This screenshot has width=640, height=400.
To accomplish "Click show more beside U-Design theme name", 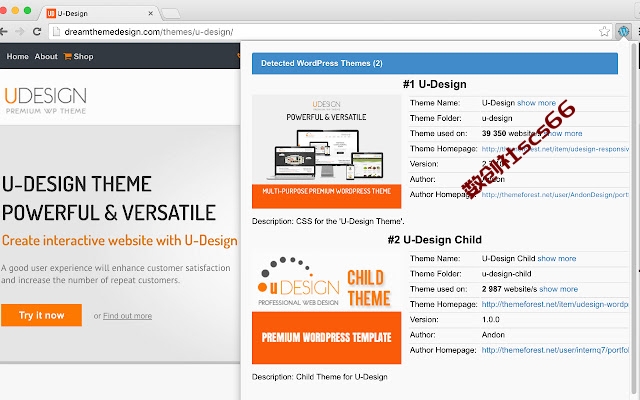I will click(x=536, y=103).
